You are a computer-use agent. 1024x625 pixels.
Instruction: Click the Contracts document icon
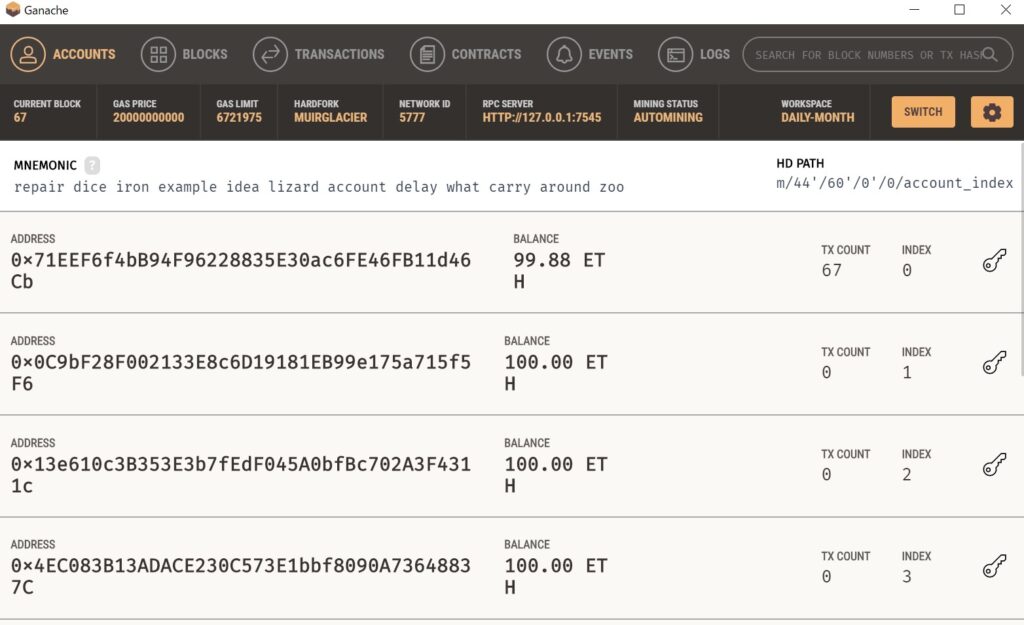tap(427, 54)
